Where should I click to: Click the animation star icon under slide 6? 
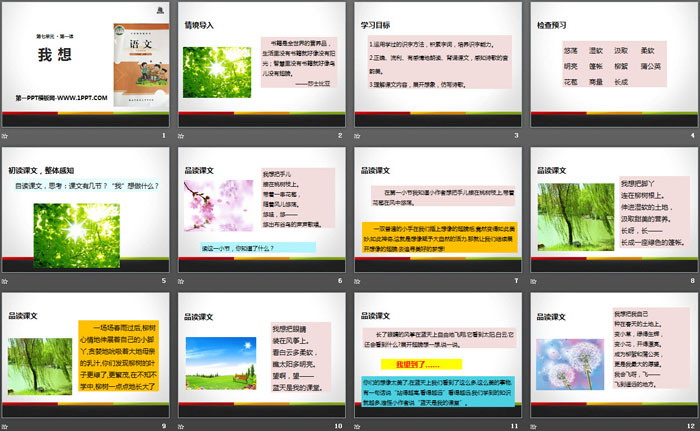181,281
